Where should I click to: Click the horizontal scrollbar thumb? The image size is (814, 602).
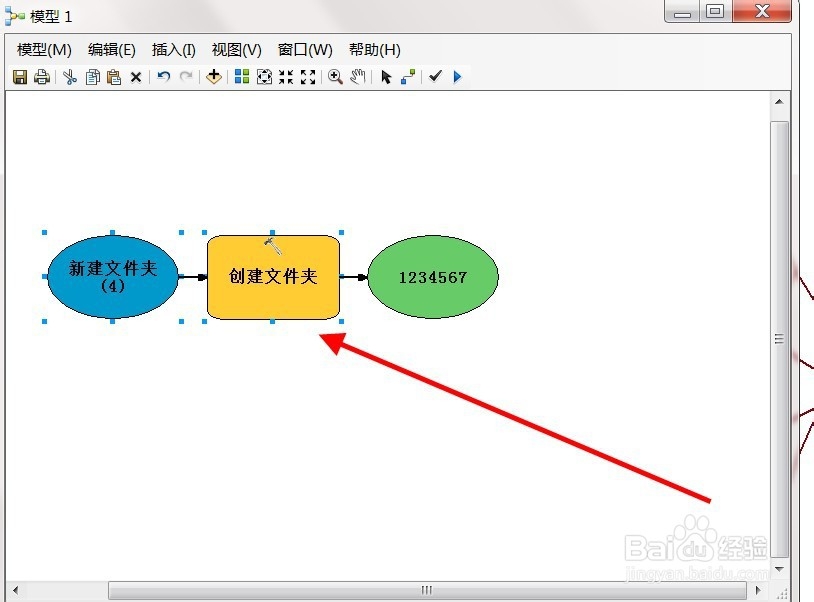427,590
